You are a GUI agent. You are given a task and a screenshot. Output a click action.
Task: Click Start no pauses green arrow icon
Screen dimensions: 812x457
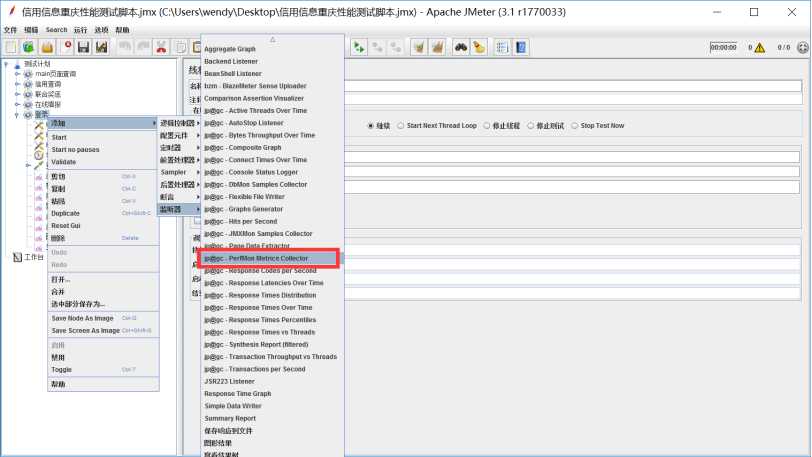(358, 48)
